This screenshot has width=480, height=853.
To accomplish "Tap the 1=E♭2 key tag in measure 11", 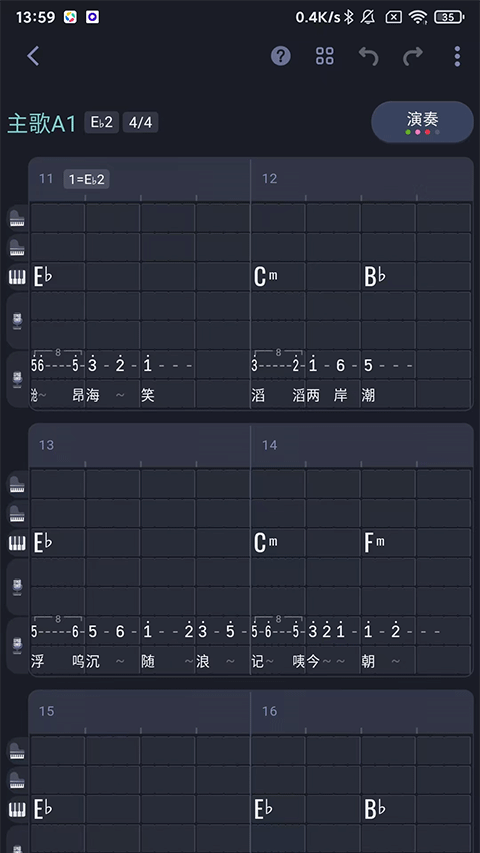I will [87, 179].
